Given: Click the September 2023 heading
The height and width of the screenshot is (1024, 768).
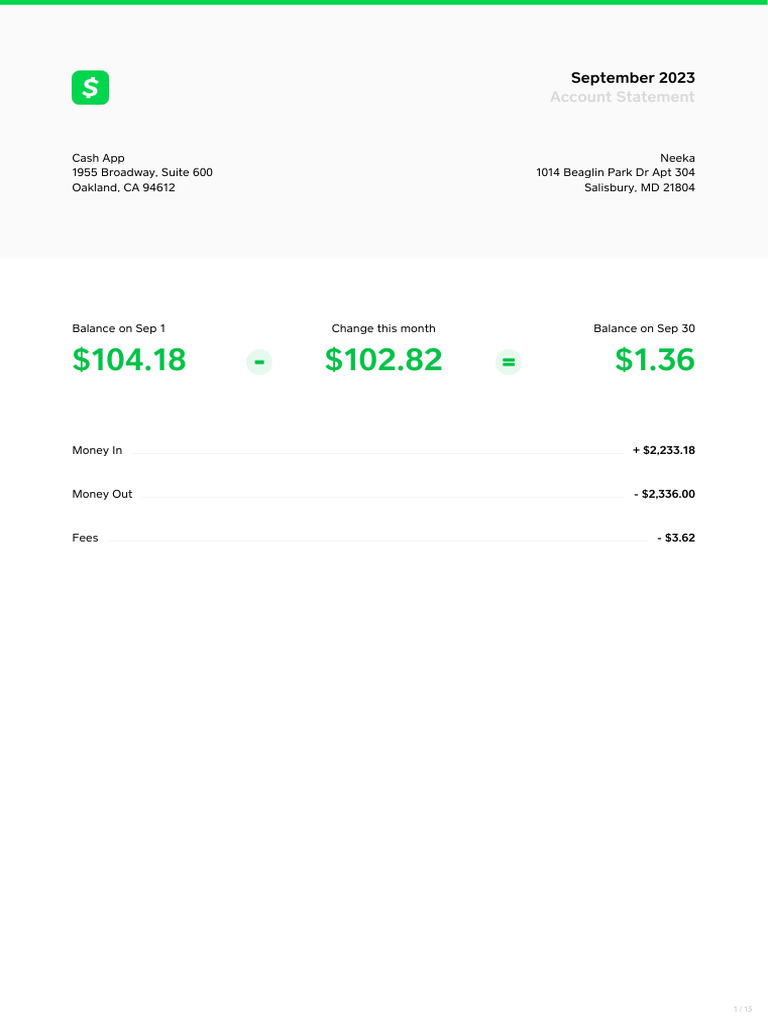Looking at the screenshot, I should click(x=632, y=78).
